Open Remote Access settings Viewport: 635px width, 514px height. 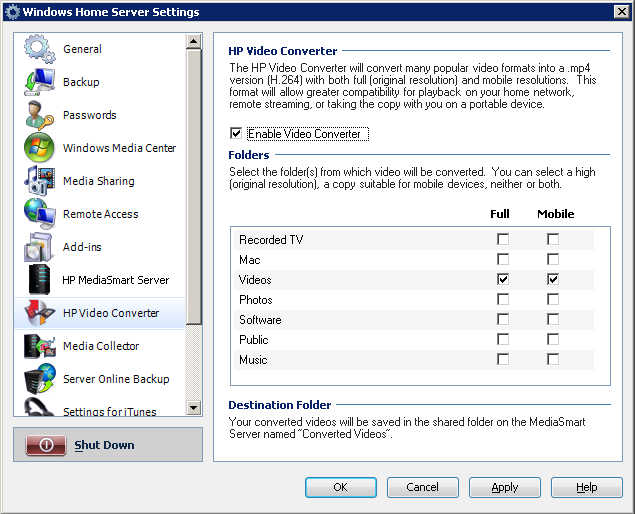pos(101,214)
